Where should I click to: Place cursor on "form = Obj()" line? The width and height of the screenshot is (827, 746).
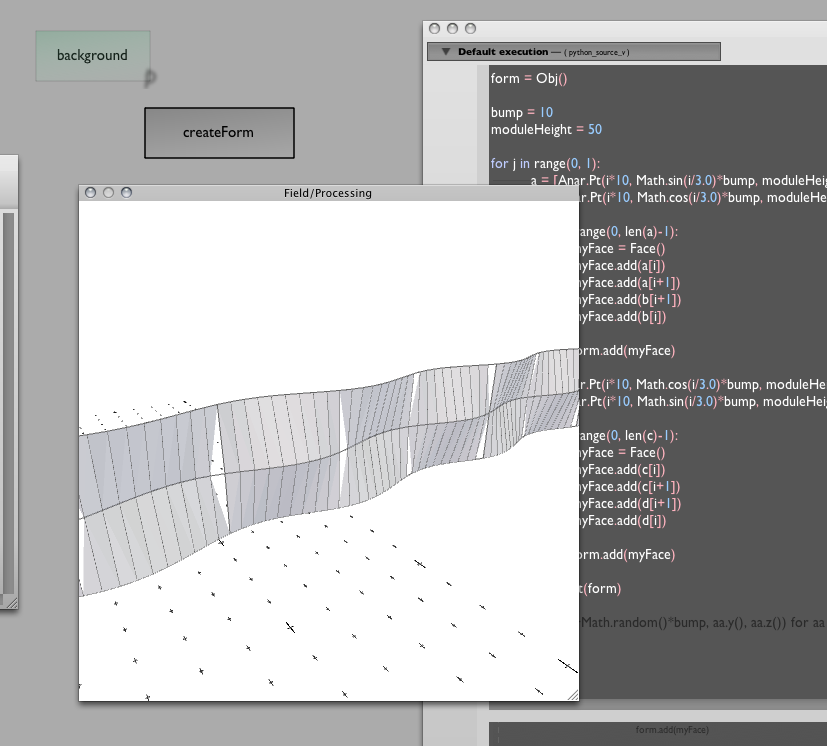click(529, 79)
